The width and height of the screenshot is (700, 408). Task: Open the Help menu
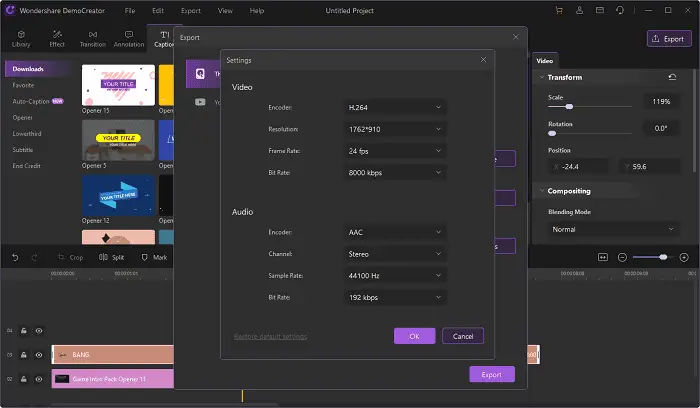pyautogui.click(x=257, y=11)
